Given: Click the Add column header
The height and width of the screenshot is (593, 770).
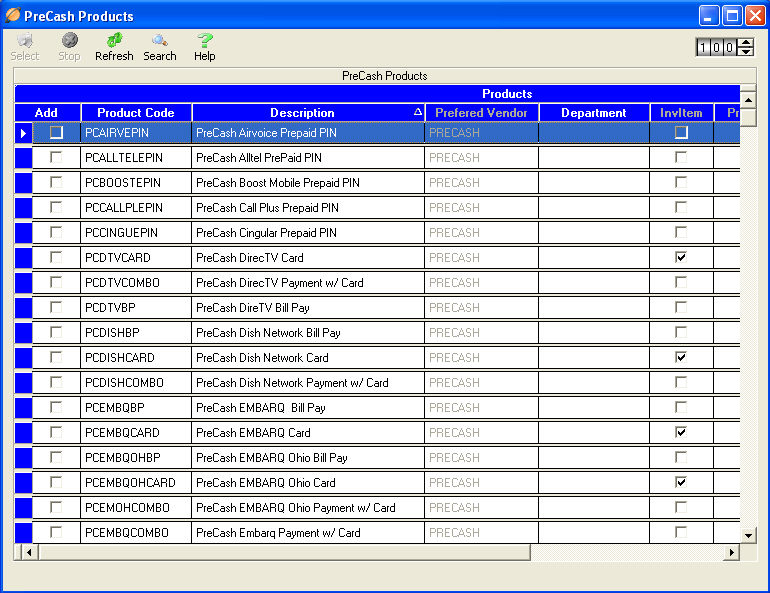Looking at the screenshot, I should click(x=47, y=112).
